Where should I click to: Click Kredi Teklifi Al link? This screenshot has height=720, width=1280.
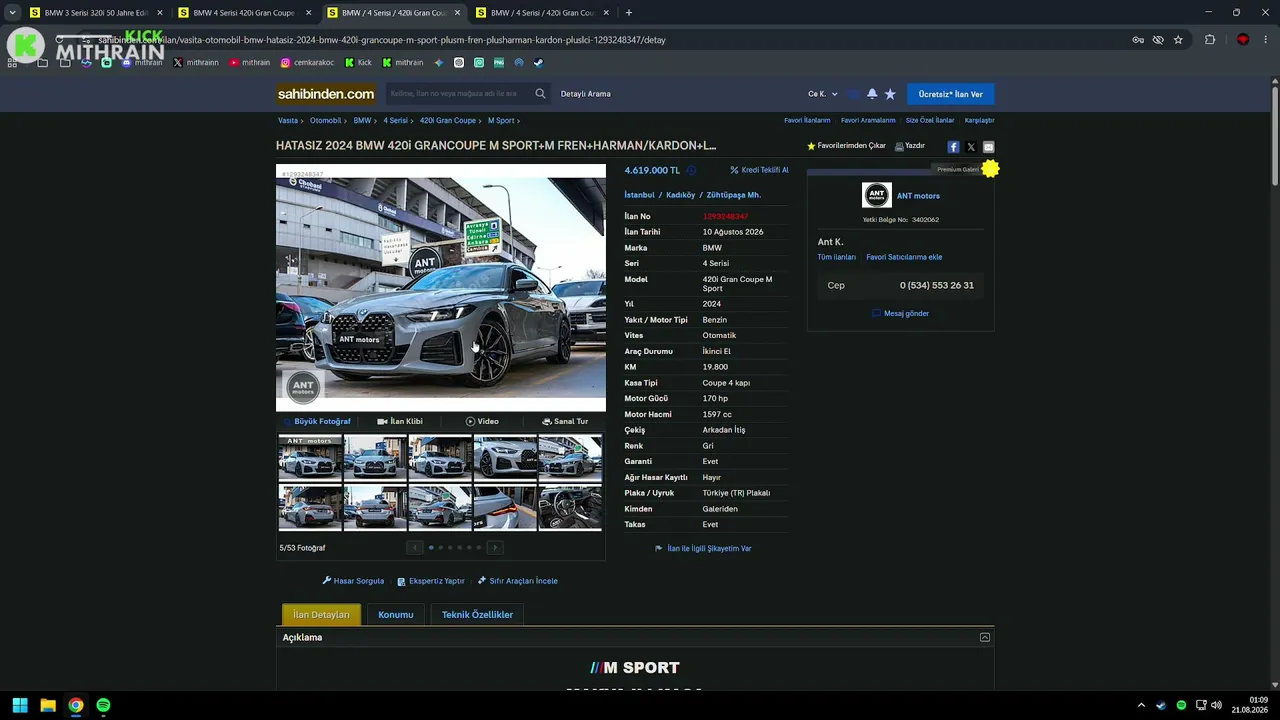[760, 170]
